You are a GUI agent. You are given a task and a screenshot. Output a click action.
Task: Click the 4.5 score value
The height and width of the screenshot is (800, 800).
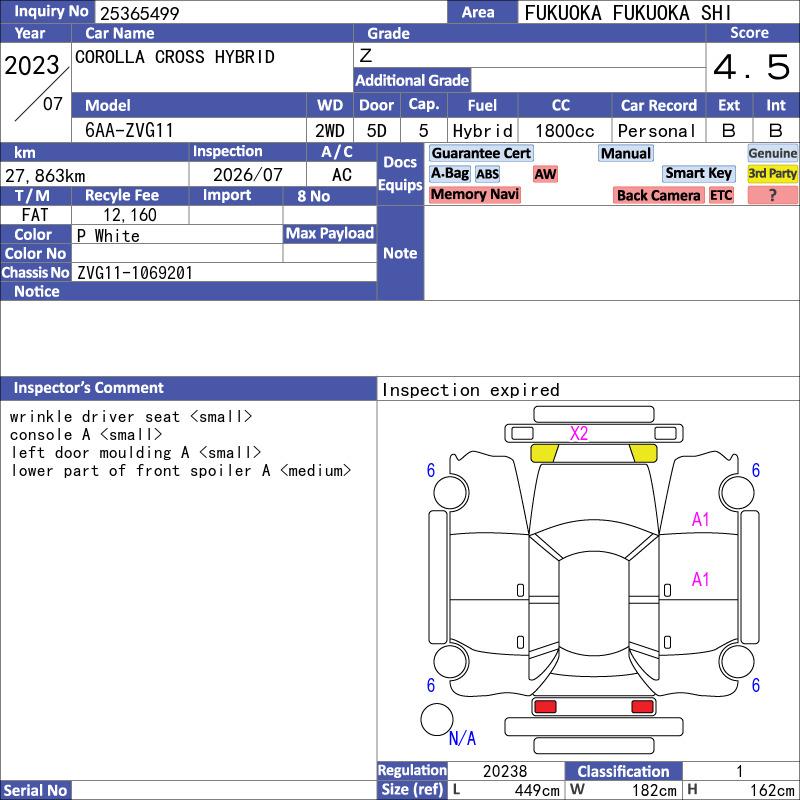(751, 68)
